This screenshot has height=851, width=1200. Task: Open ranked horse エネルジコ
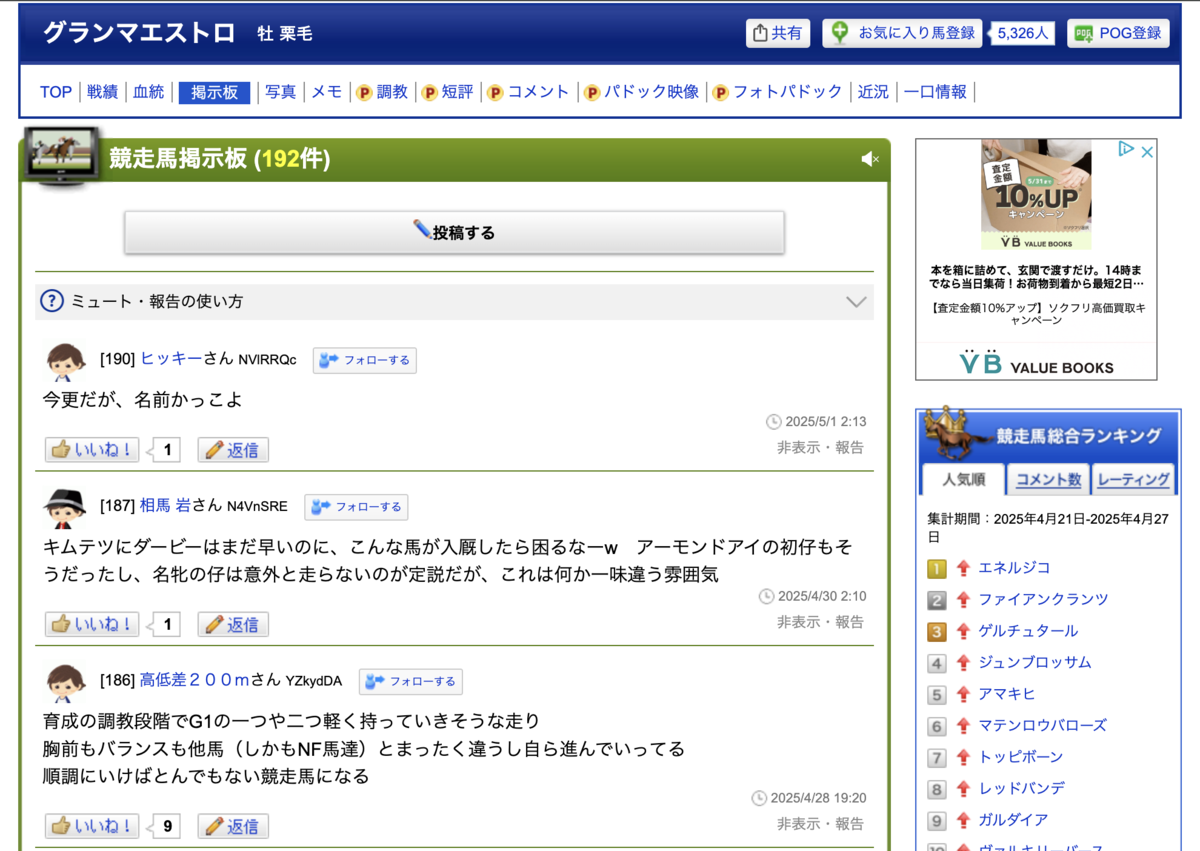[1014, 568]
